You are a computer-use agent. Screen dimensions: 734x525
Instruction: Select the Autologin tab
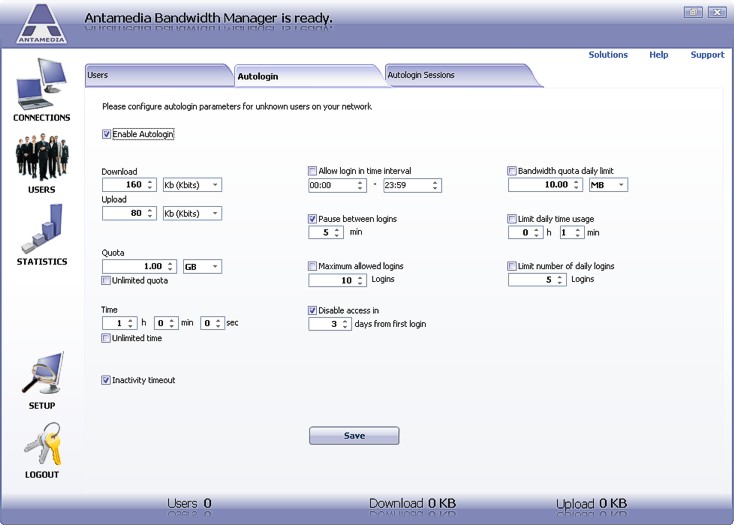tap(307, 76)
